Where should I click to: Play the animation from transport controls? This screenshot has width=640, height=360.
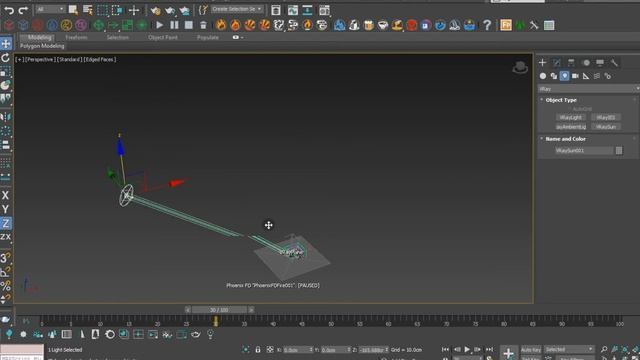467,349
